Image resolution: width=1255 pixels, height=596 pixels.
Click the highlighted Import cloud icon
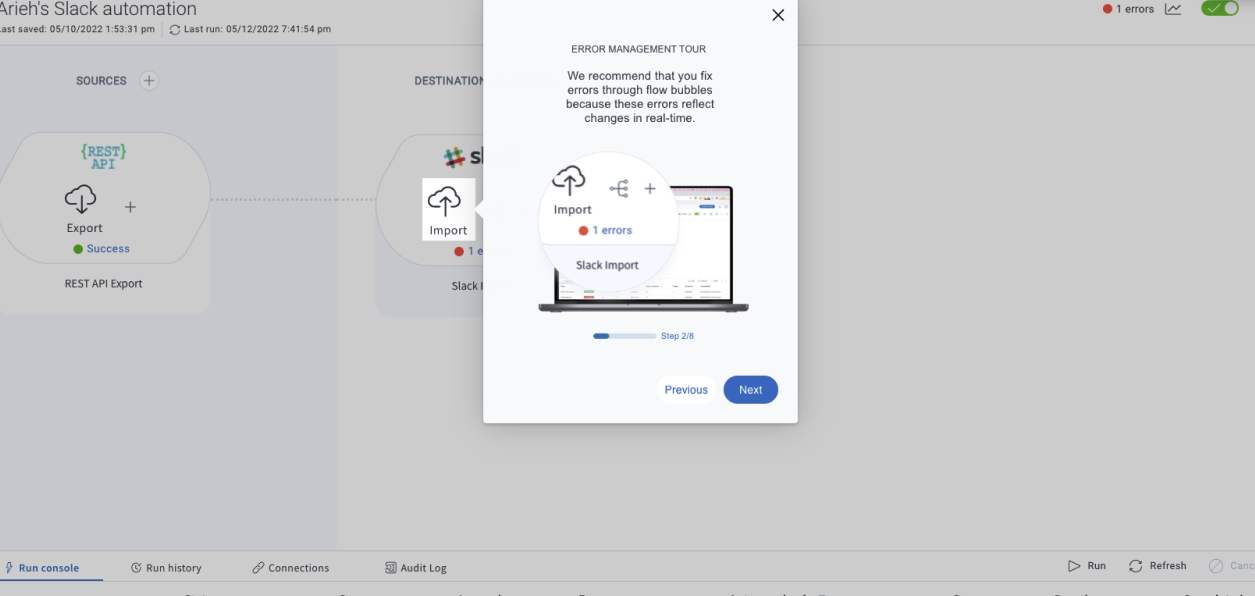point(445,203)
